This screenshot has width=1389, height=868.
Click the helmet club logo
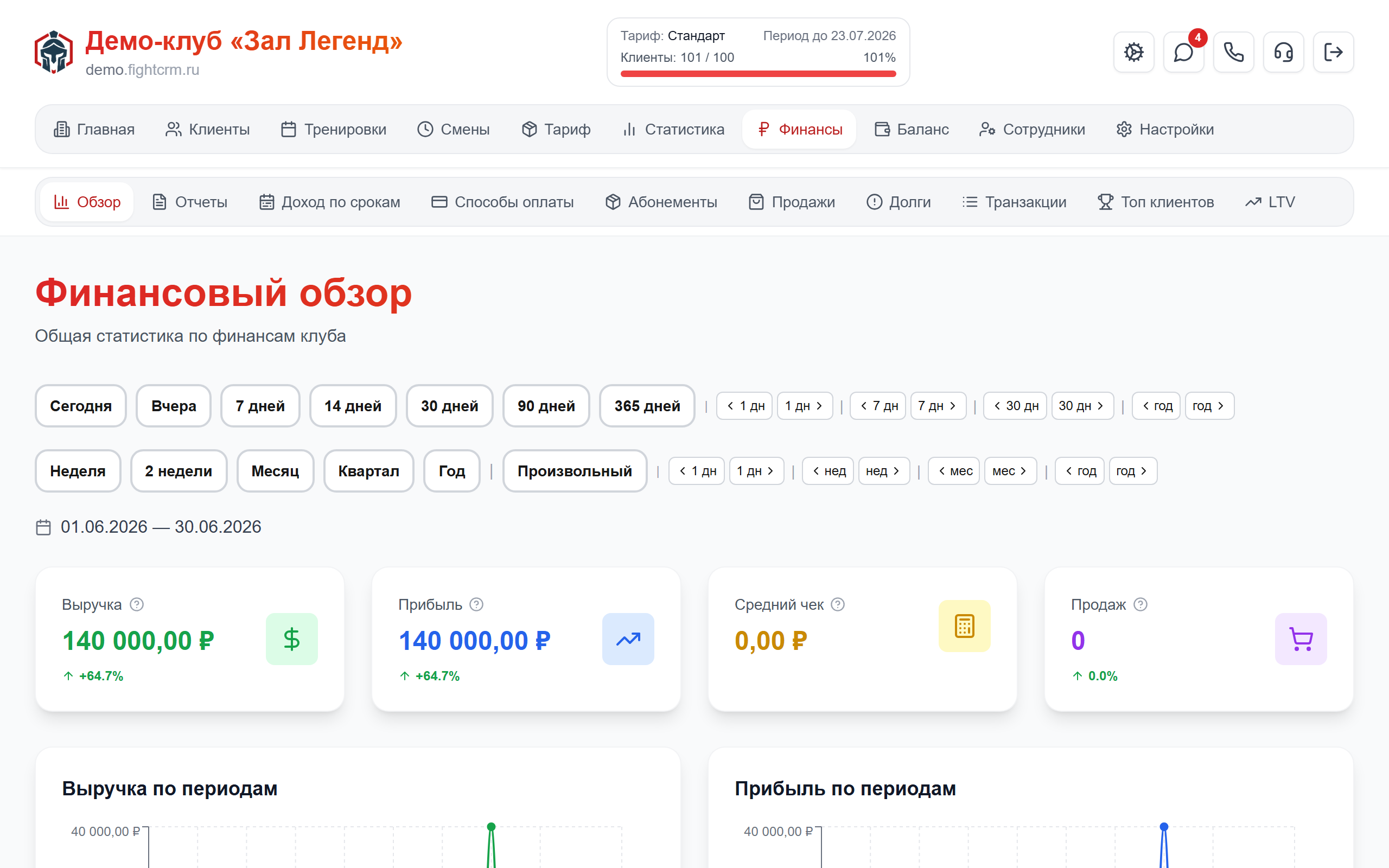click(53, 52)
